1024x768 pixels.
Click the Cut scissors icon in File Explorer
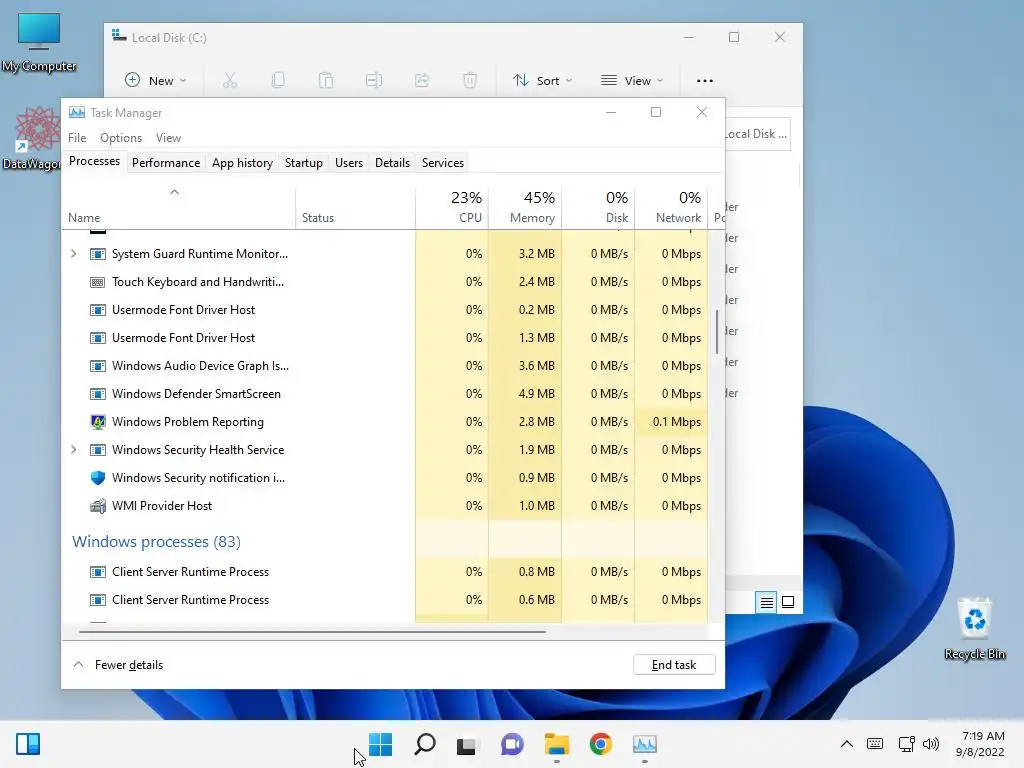click(229, 80)
